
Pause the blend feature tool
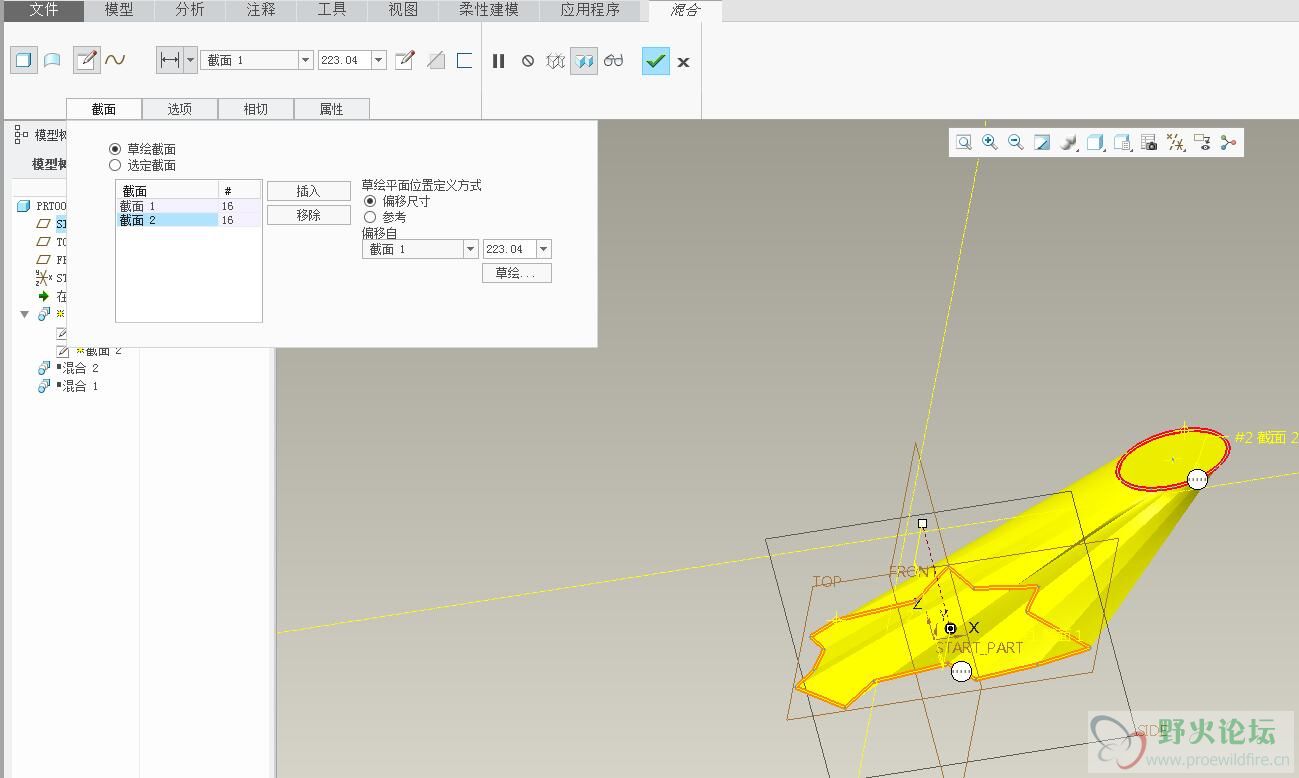(498, 61)
